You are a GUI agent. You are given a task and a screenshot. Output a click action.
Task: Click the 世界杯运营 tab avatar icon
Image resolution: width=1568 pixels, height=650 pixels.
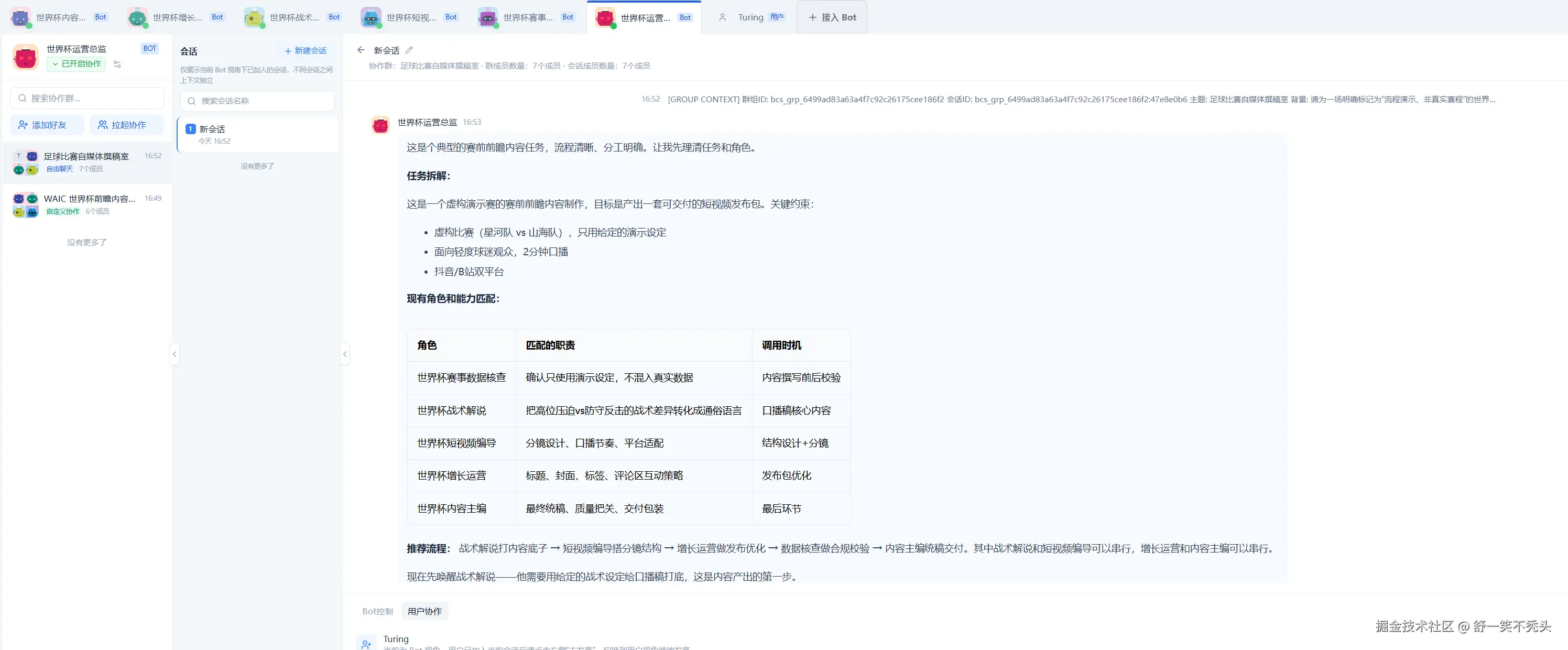pos(605,18)
